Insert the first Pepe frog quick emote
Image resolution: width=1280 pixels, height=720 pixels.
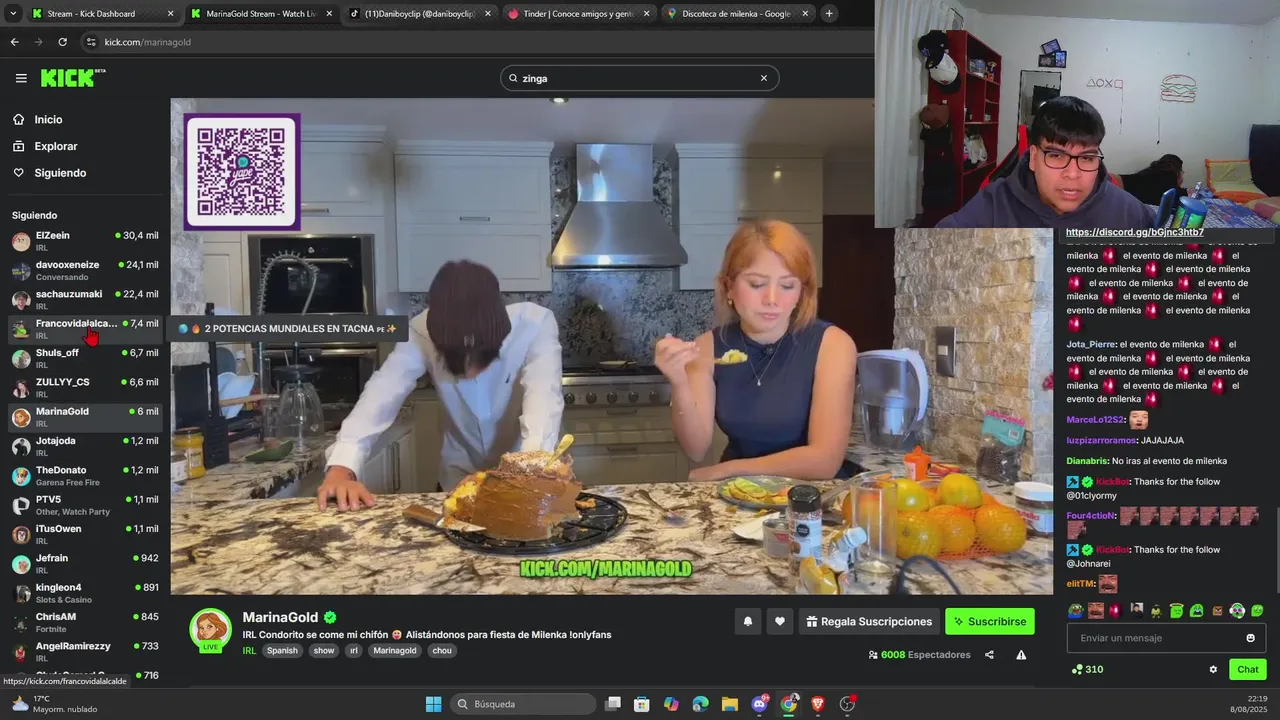click(1075, 610)
